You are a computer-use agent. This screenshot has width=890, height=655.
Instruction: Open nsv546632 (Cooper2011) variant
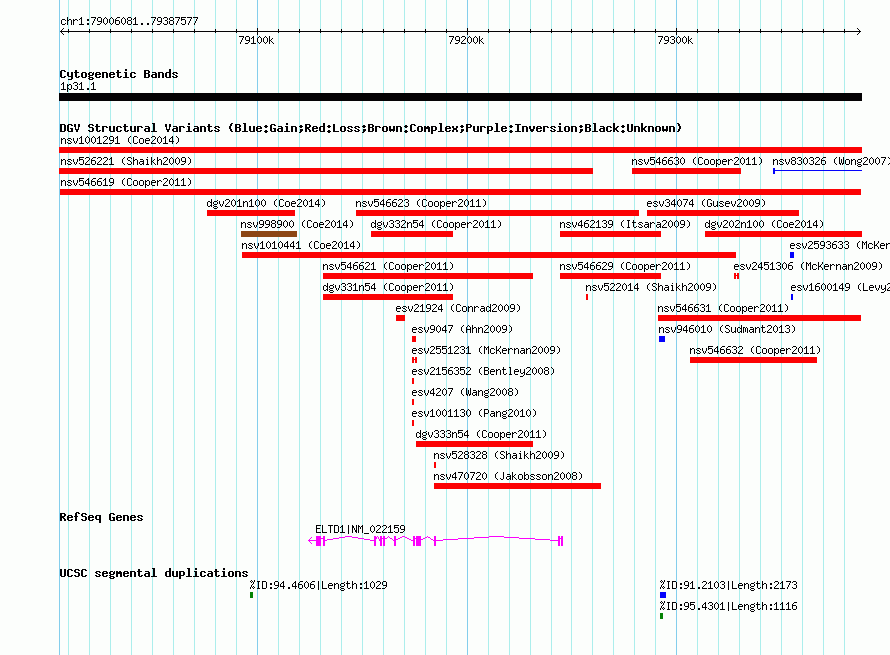[753, 360]
